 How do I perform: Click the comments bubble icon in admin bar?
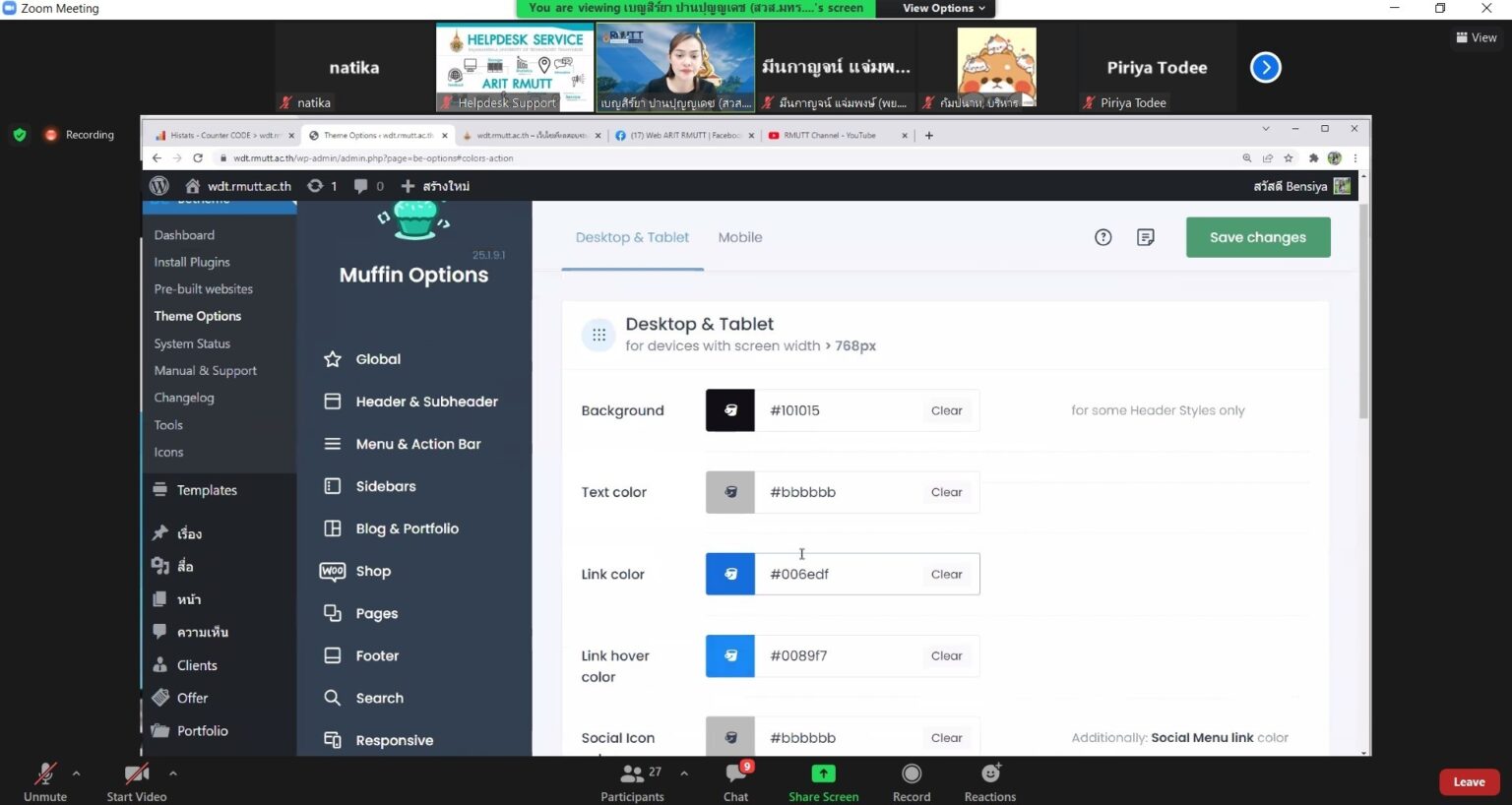[361, 186]
